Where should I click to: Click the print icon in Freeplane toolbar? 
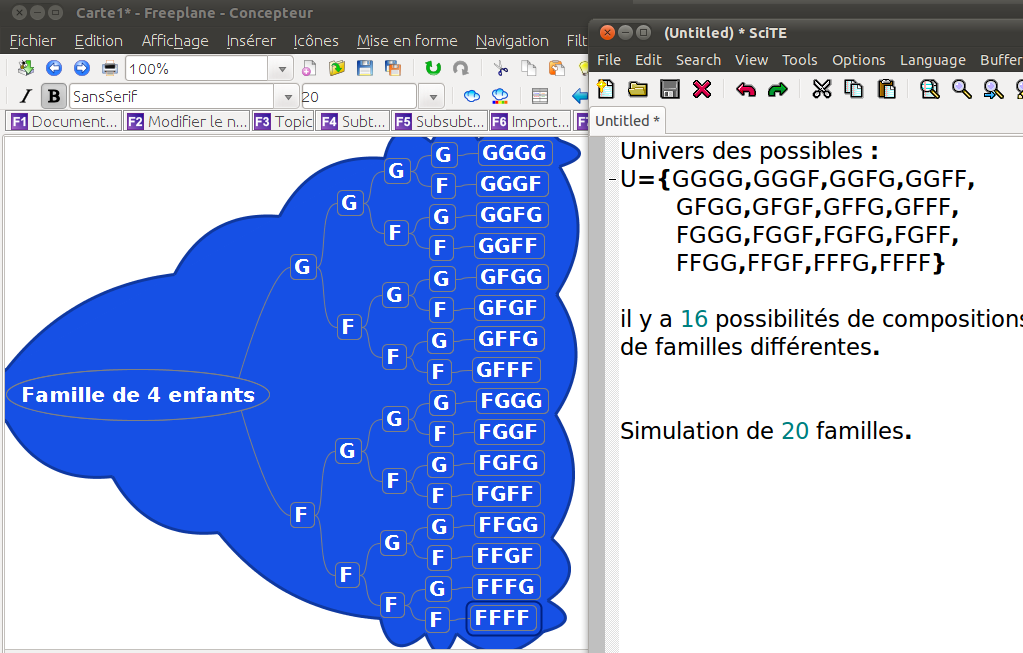coord(110,69)
